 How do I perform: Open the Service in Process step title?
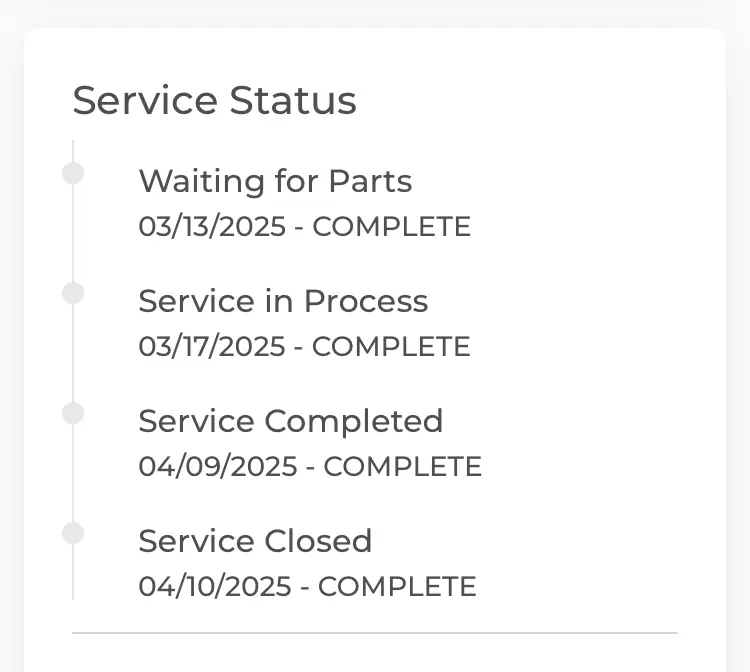pos(283,301)
